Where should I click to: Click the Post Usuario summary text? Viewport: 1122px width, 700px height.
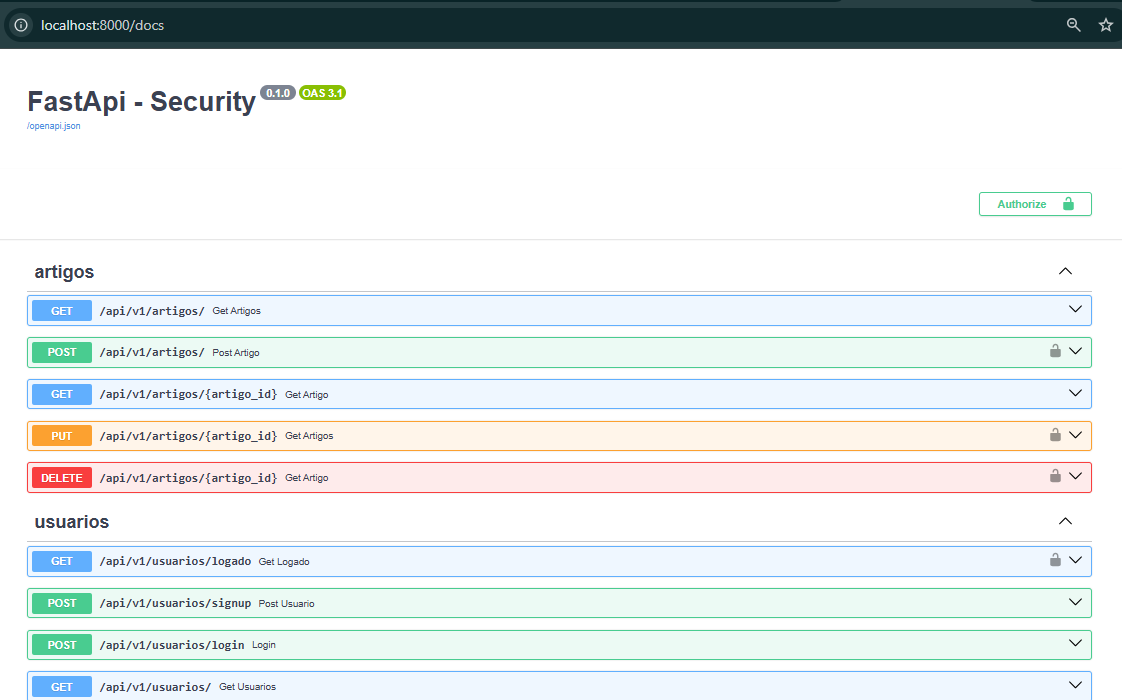[286, 603]
